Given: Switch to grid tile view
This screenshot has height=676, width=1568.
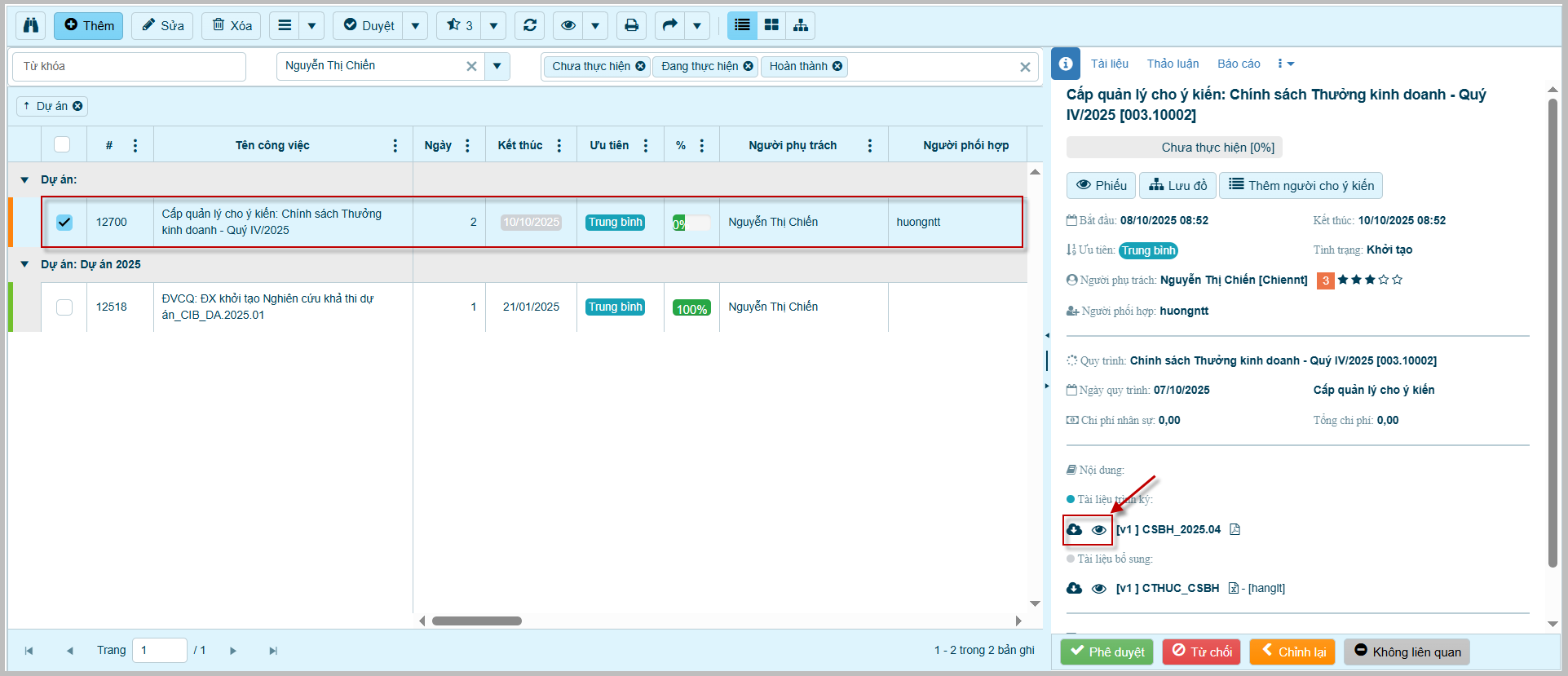Looking at the screenshot, I should [771, 25].
